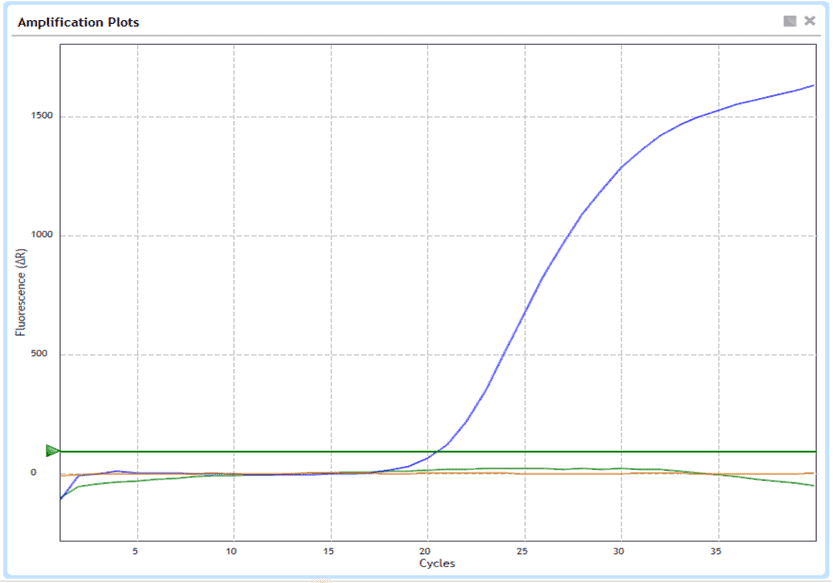Click the cycle 15 x-axis label
This screenshot has height=583, width=833.
click(x=329, y=550)
